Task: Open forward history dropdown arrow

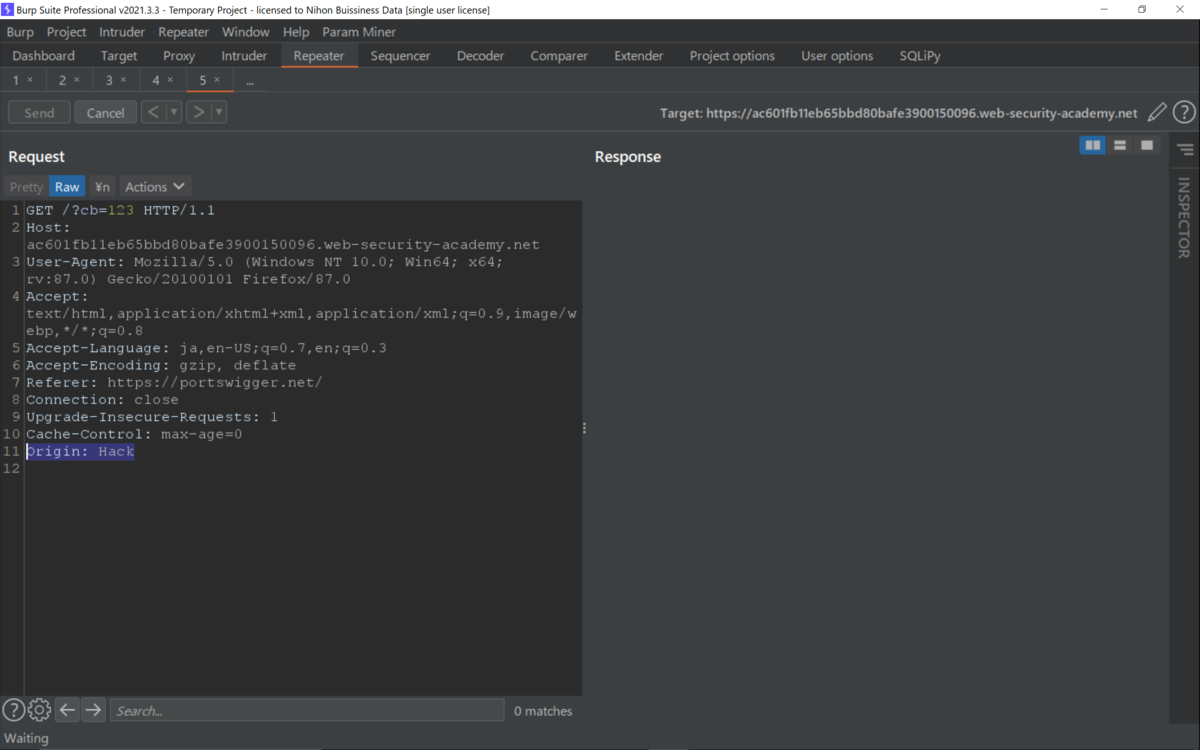Action: [x=219, y=112]
